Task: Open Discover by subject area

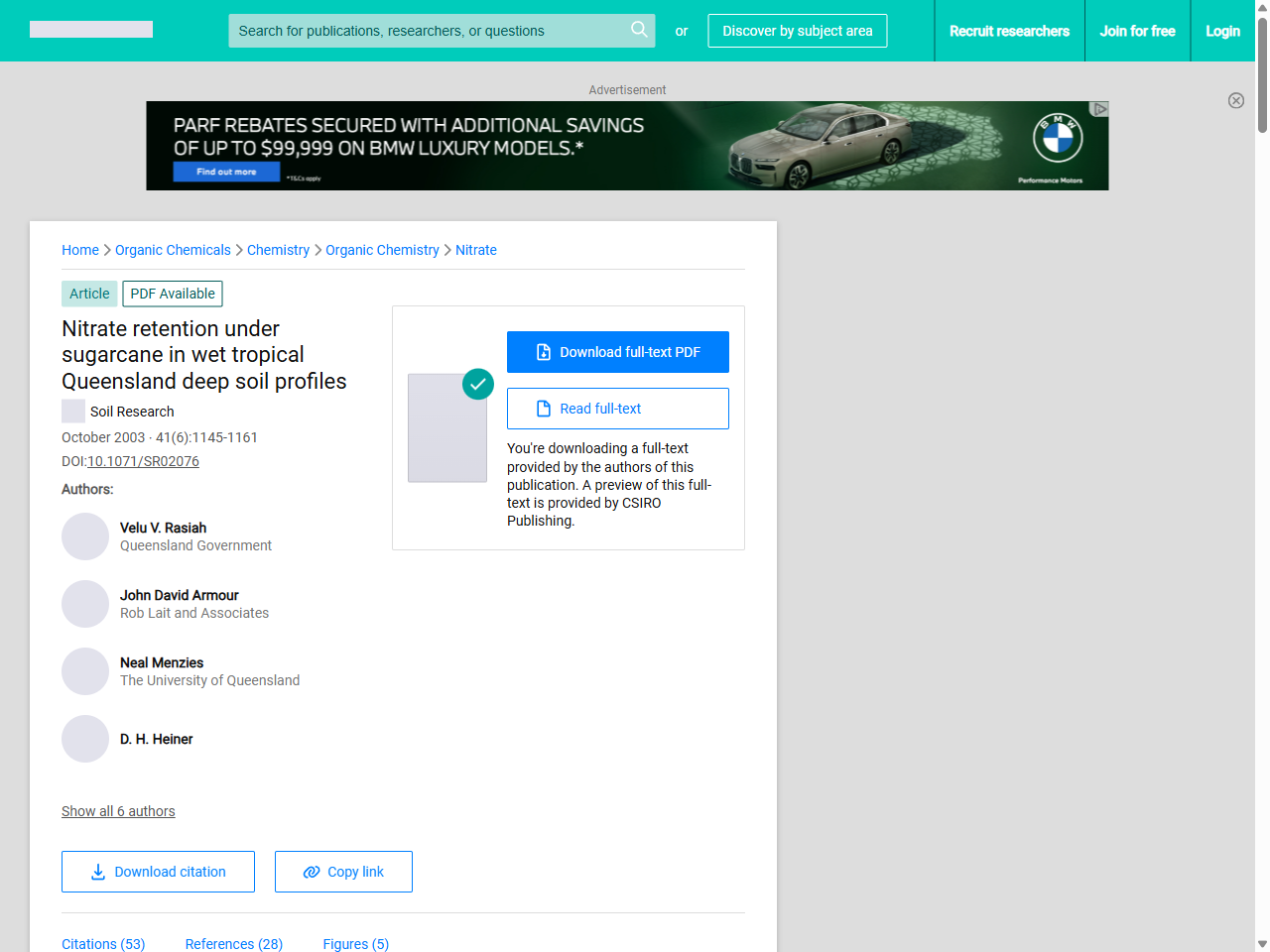Action: tap(797, 31)
